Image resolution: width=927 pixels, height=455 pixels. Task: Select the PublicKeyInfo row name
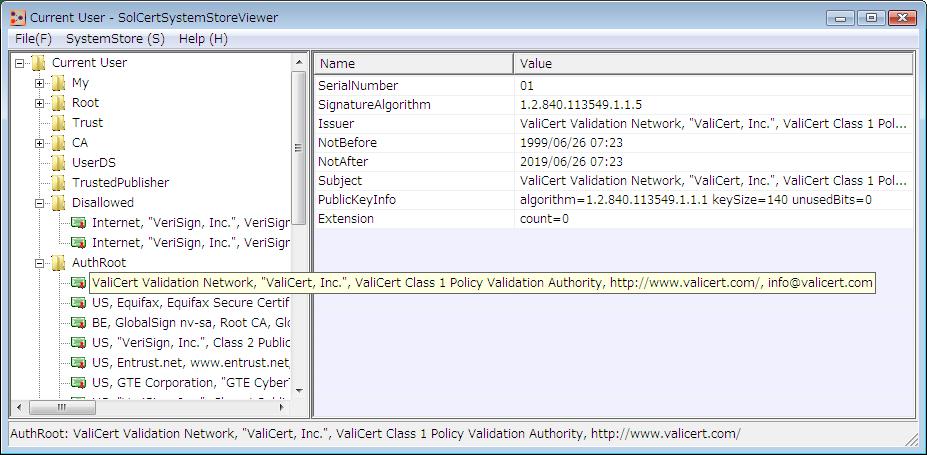pyautogui.click(x=356, y=200)
